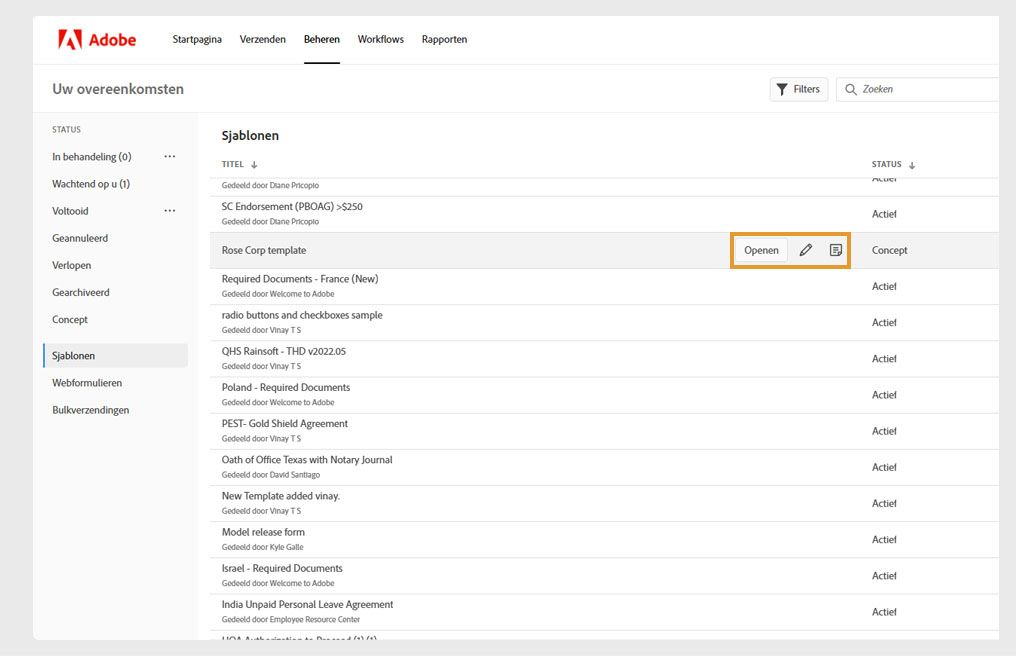The height and width of the screenshot is (656, 1016).
Task: Sort by the Status column arrow
Action: [x=912, y=165]
